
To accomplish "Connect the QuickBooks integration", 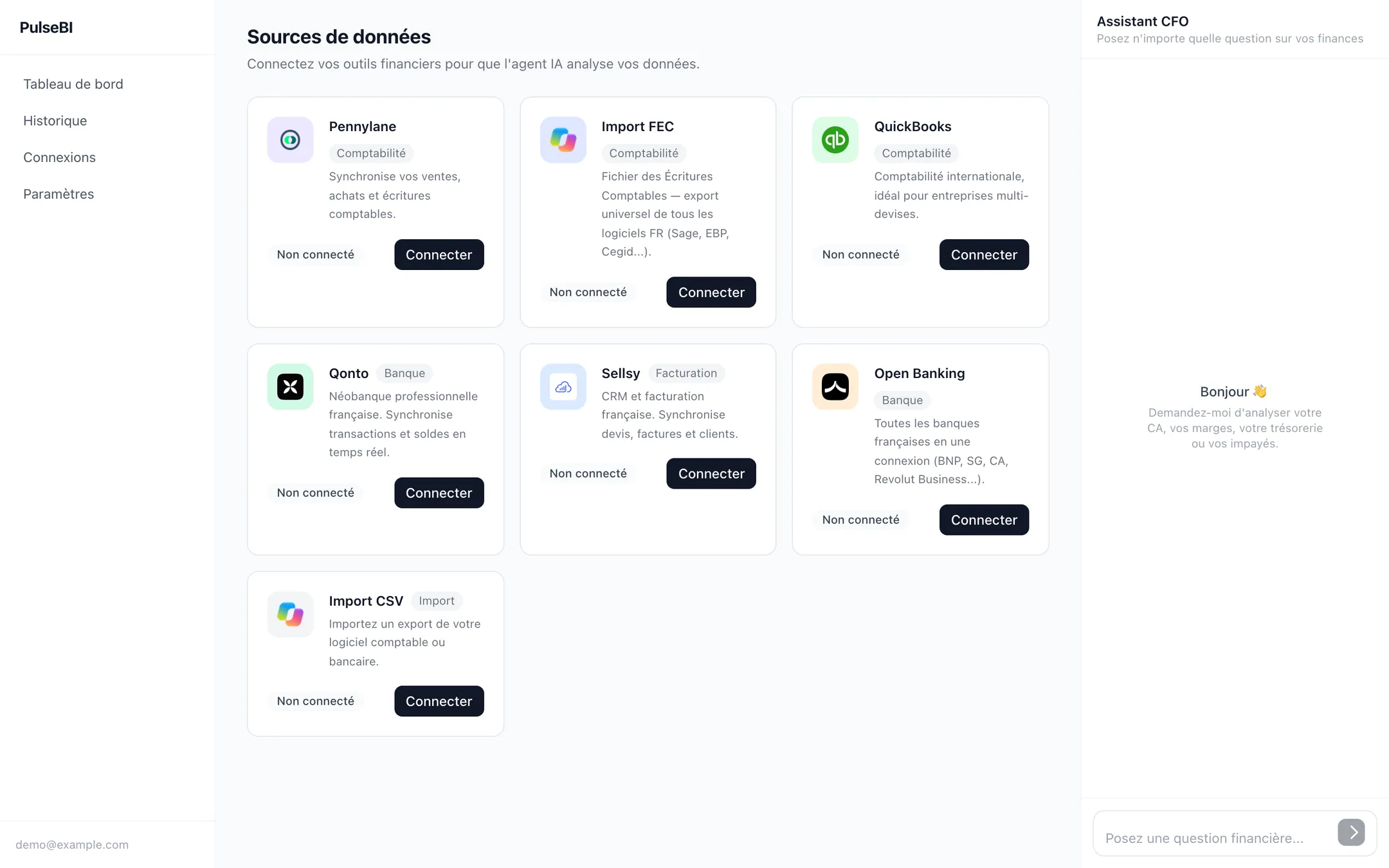I will pyautogui.click(x=983, y=255).
